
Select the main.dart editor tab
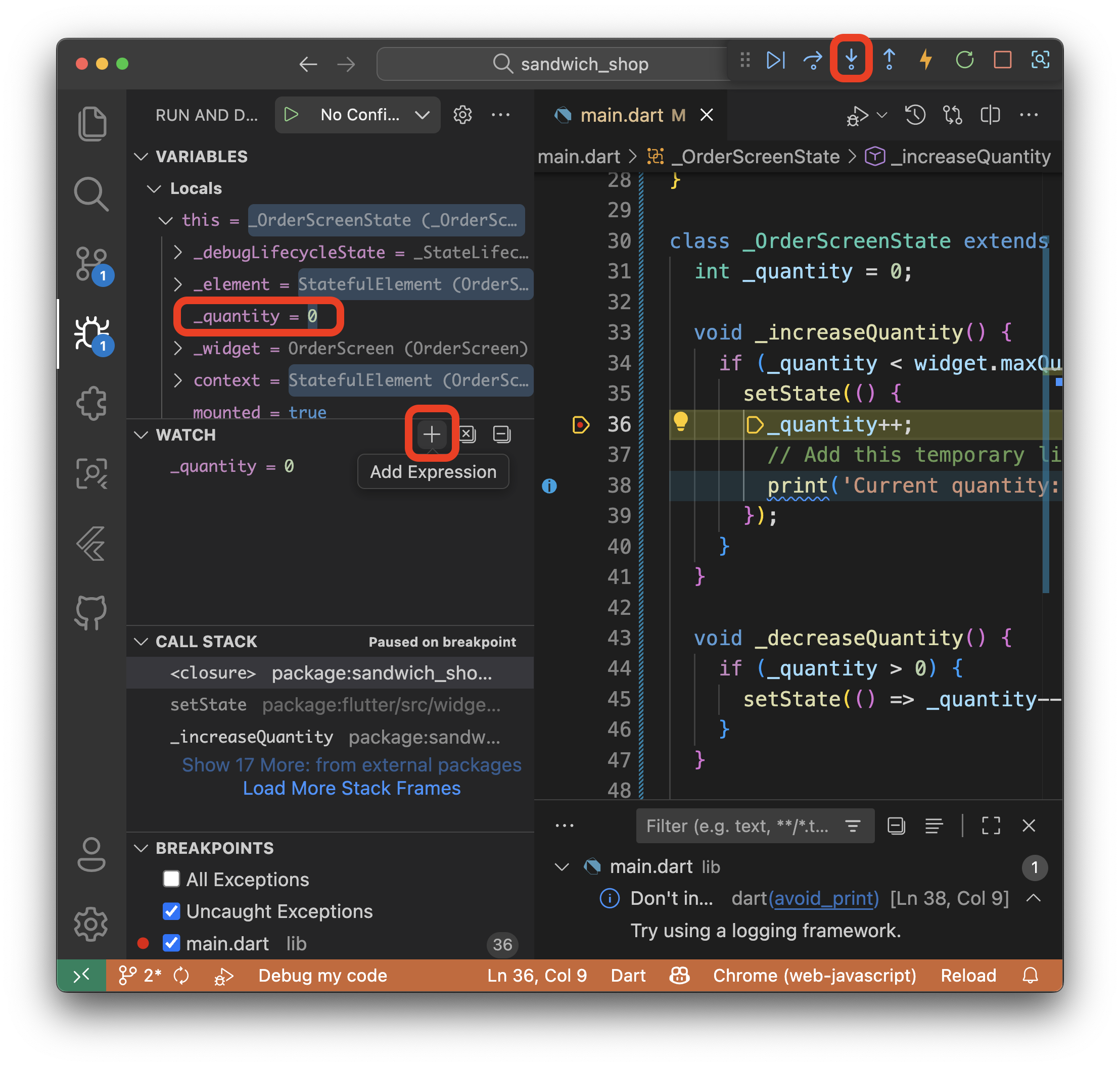pyautogui.click(x=623, y=115)
